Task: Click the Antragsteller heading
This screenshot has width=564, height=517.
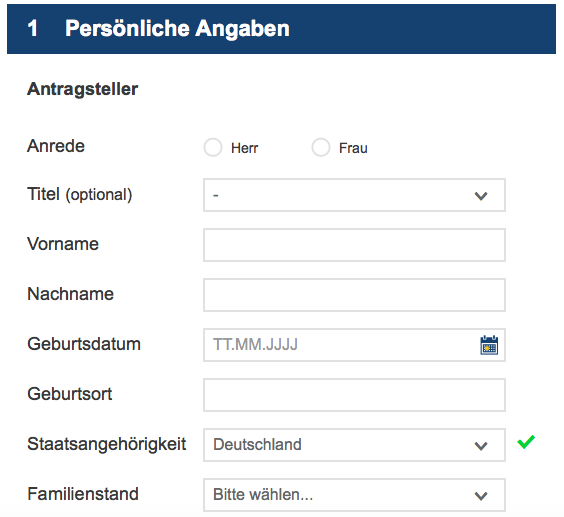Action: [x=82, y=89]
